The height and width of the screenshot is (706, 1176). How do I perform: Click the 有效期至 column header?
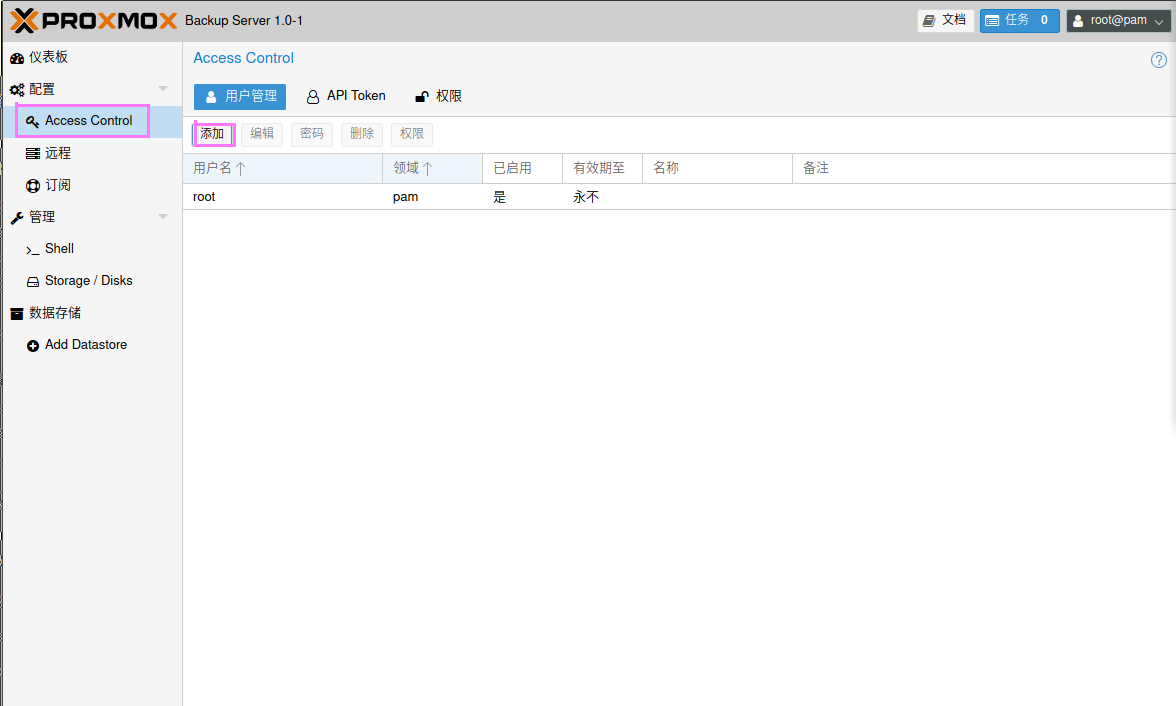point(602,168)
